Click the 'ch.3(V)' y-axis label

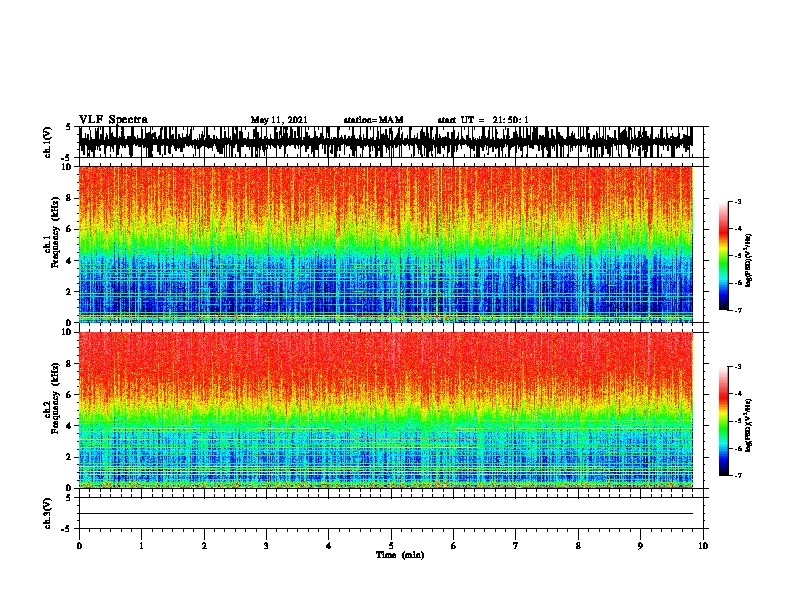pyautogui.click(x=47, y=513)
